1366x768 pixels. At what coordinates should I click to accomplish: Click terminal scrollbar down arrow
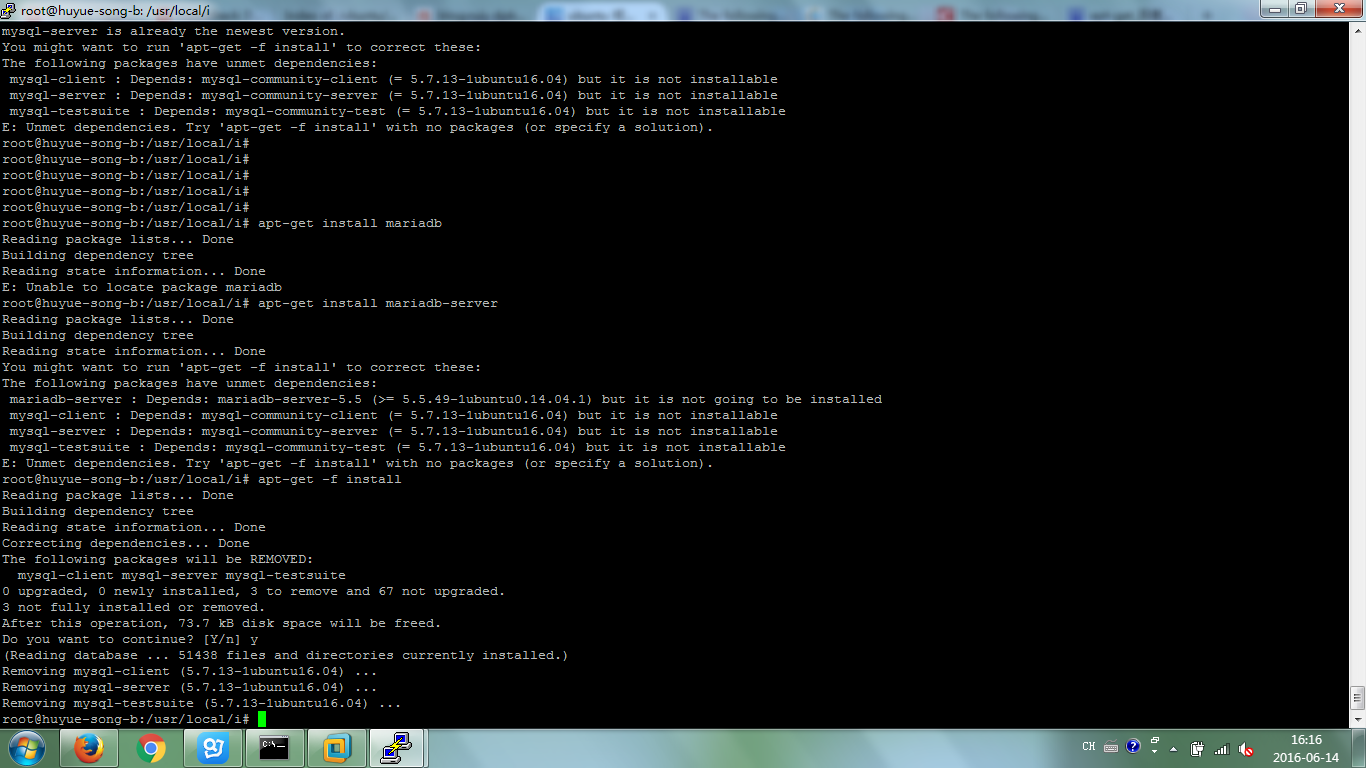pyautogui.click(x=1358, y=719)
